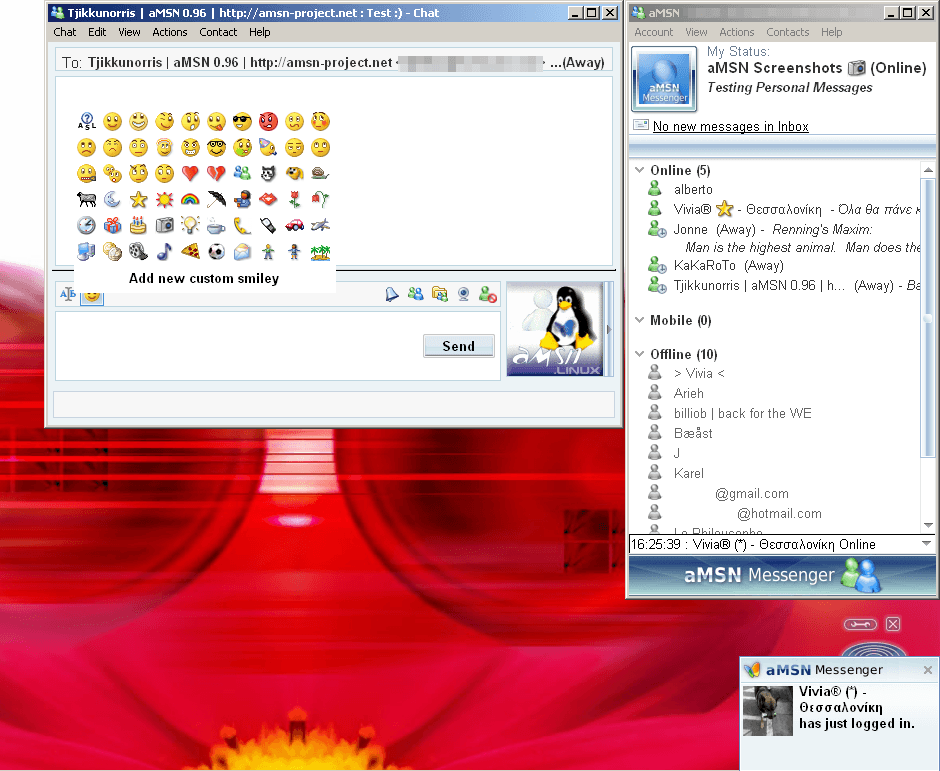This screenshot has width=940, height=771.
Task: Insert the red heart emoticon
Action: point(190,174)
